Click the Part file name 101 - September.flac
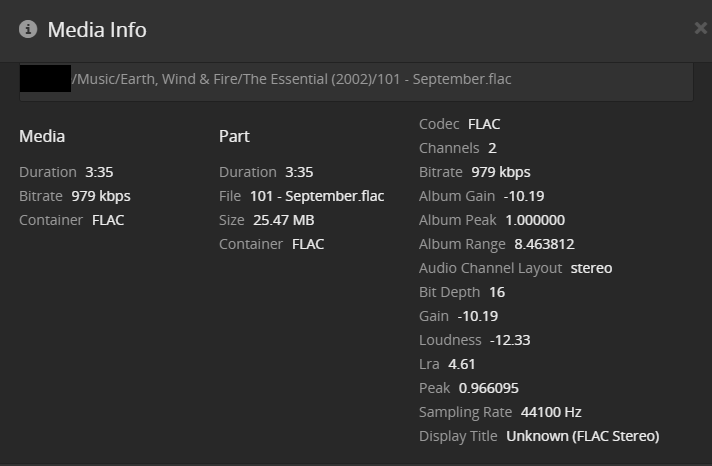This screenshot has width=712, height=466. (x=317, y=196)
